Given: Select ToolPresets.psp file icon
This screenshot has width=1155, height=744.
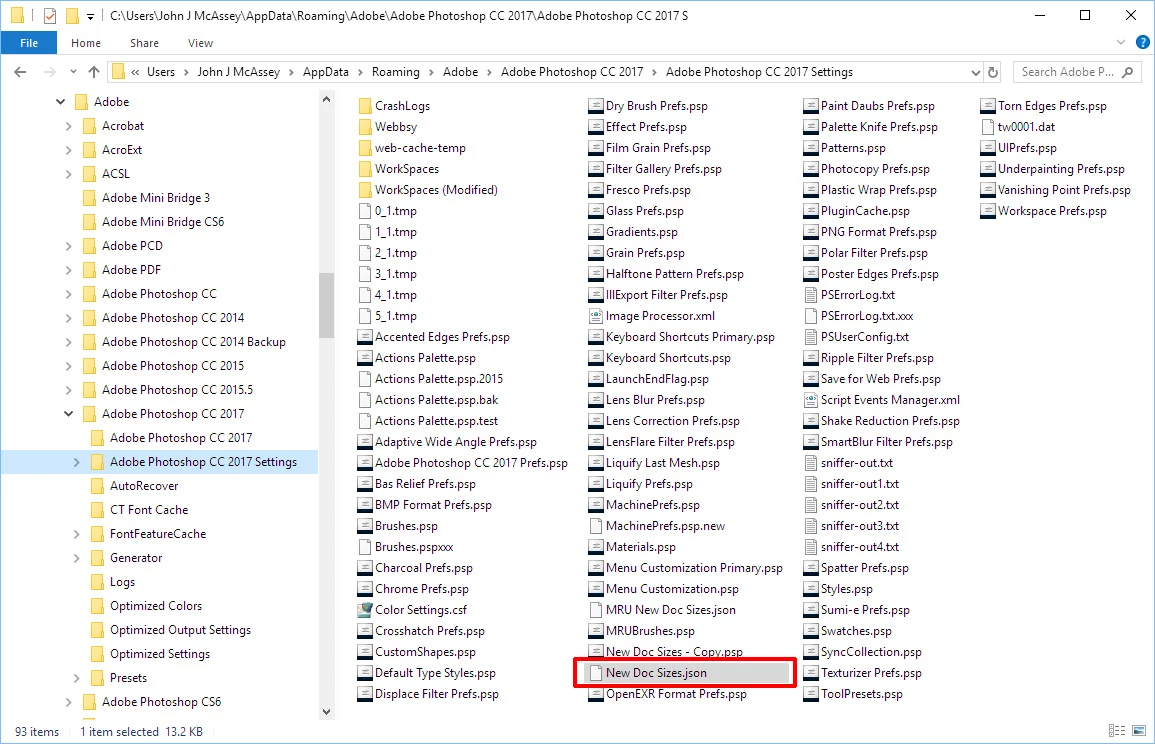Looking at the screenshot, I should click(811, 694).
